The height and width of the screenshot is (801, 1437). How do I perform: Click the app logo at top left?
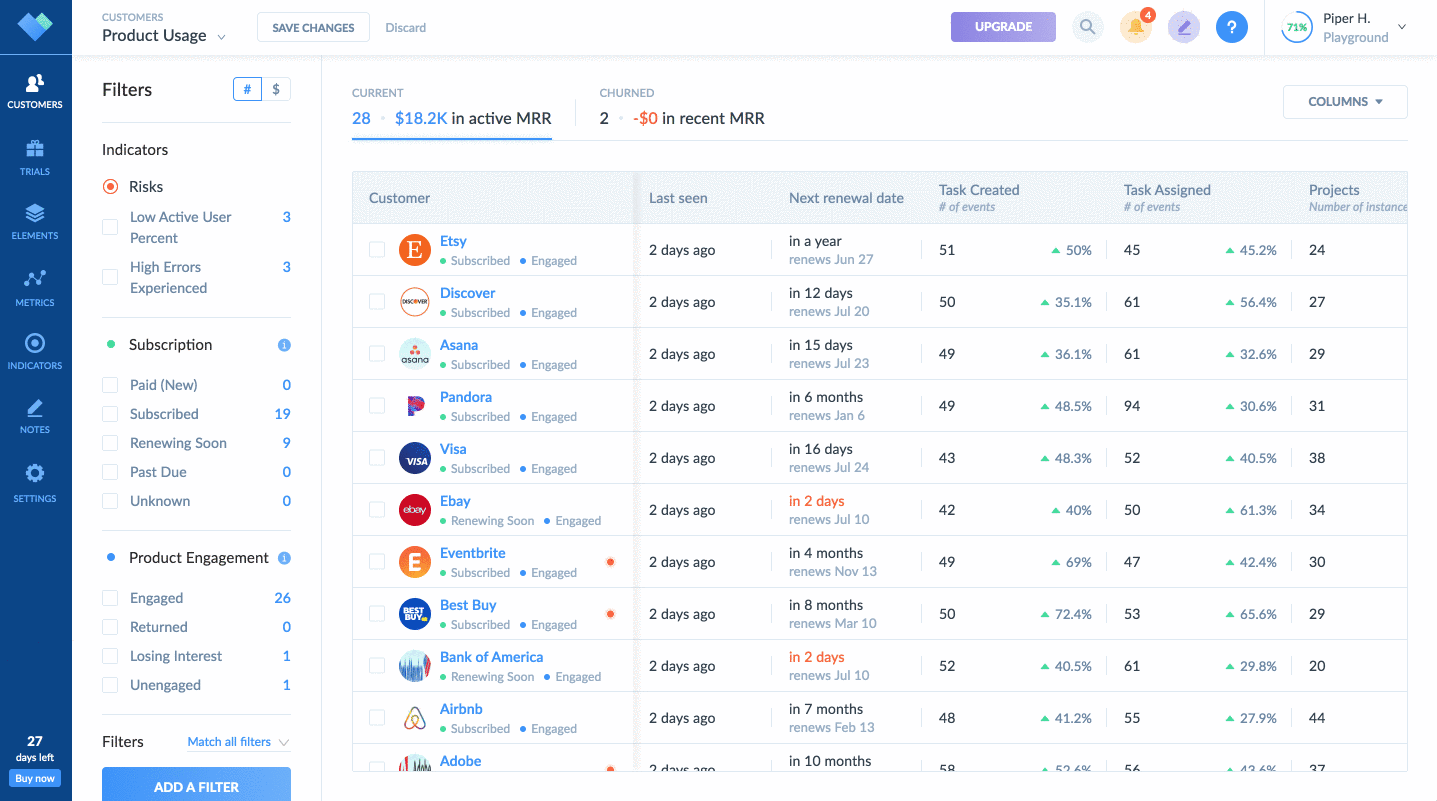[x=35, y=27]
